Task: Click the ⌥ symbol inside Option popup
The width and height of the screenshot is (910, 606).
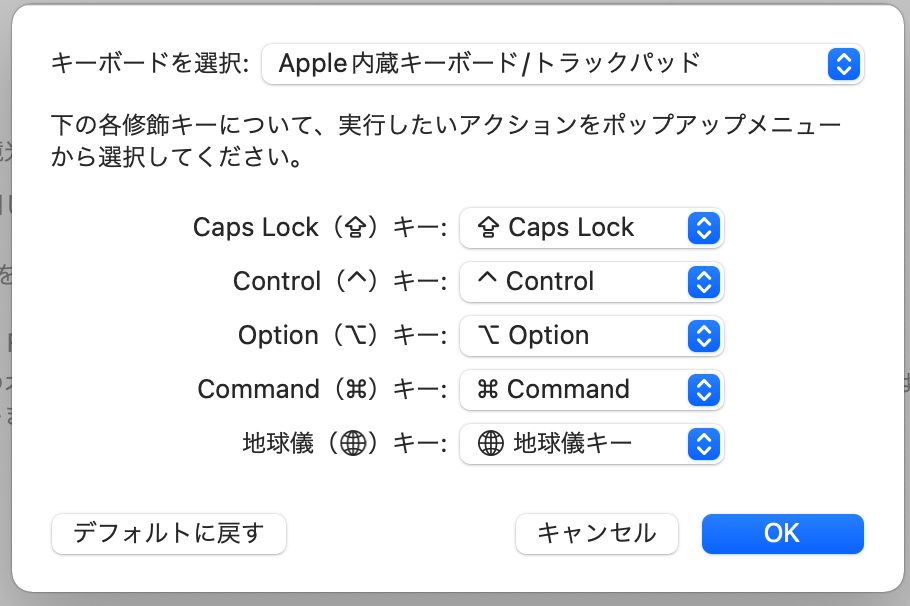Action: (x=489, y=336)
